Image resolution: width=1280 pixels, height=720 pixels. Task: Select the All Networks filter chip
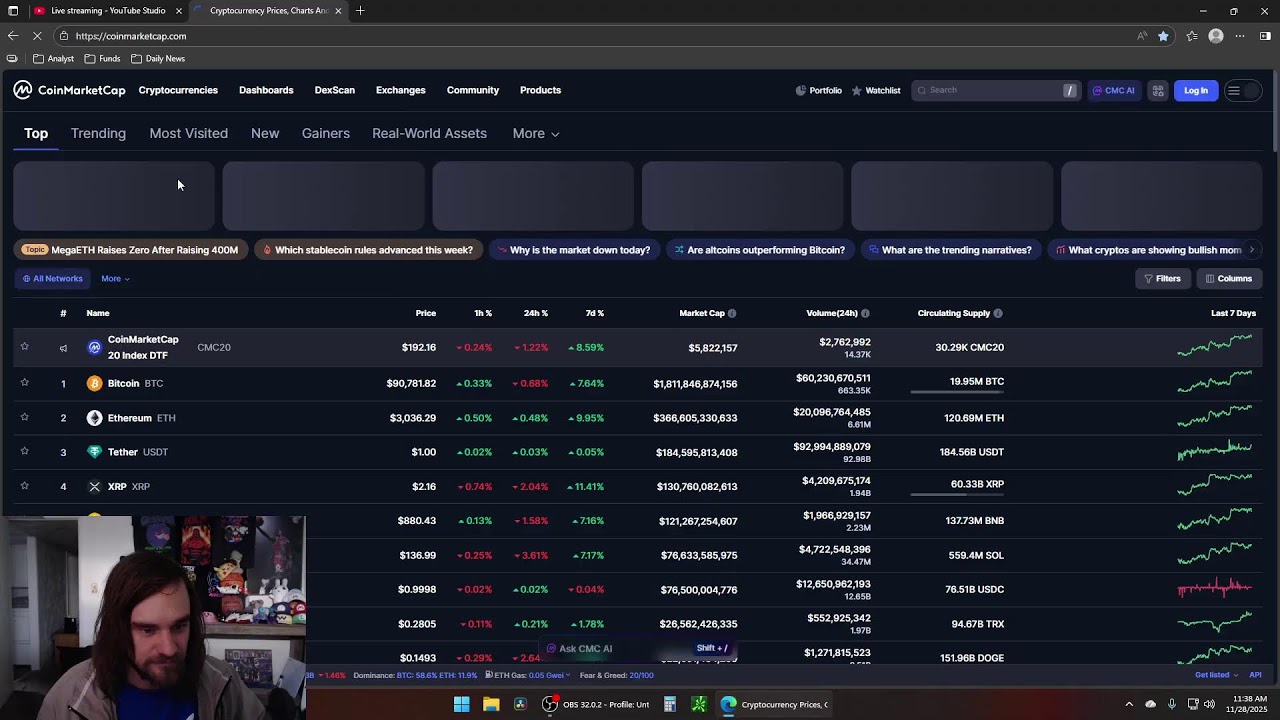point(52,279)
